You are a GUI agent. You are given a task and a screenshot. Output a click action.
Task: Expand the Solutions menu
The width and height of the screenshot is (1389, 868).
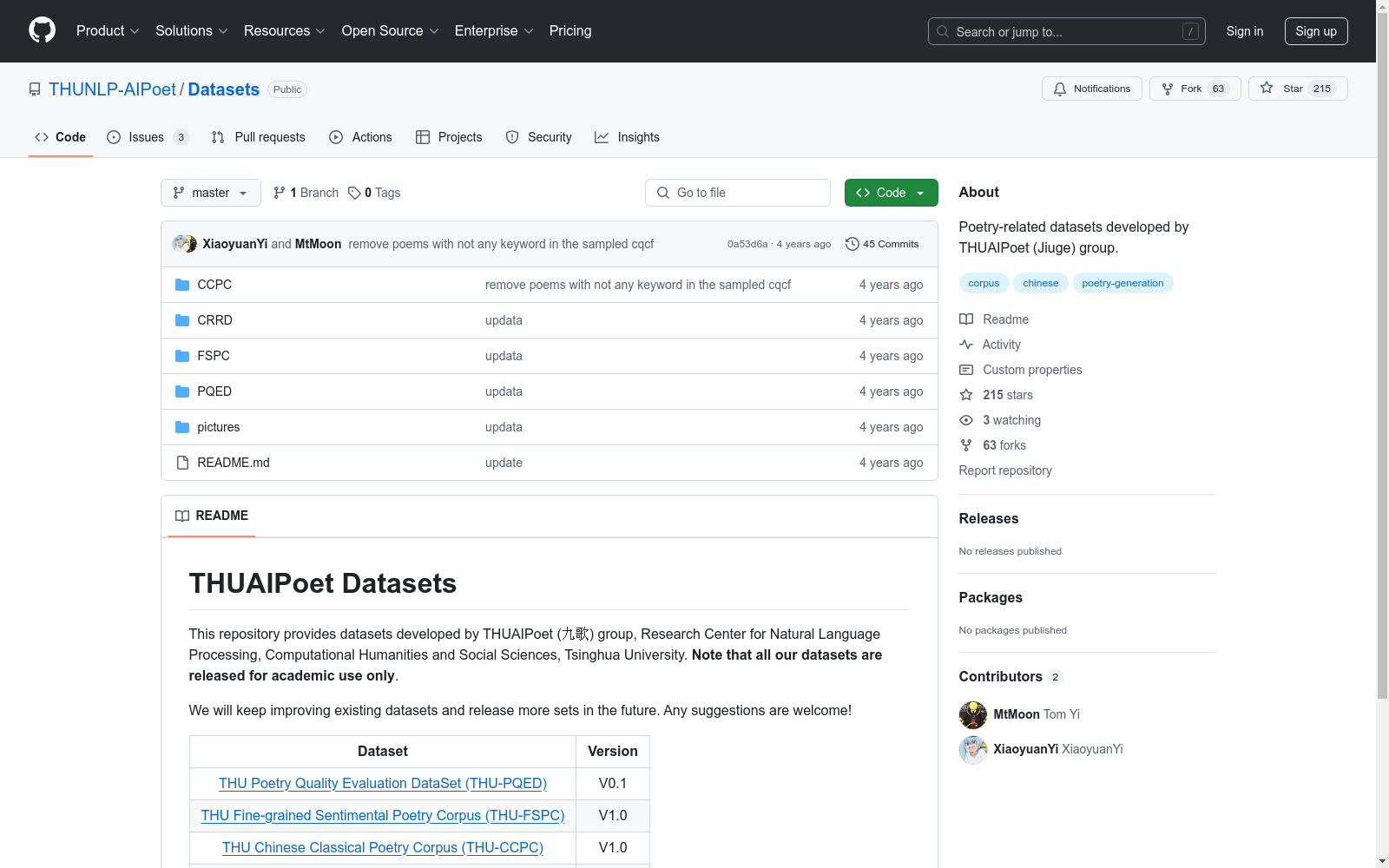[191, 30]
